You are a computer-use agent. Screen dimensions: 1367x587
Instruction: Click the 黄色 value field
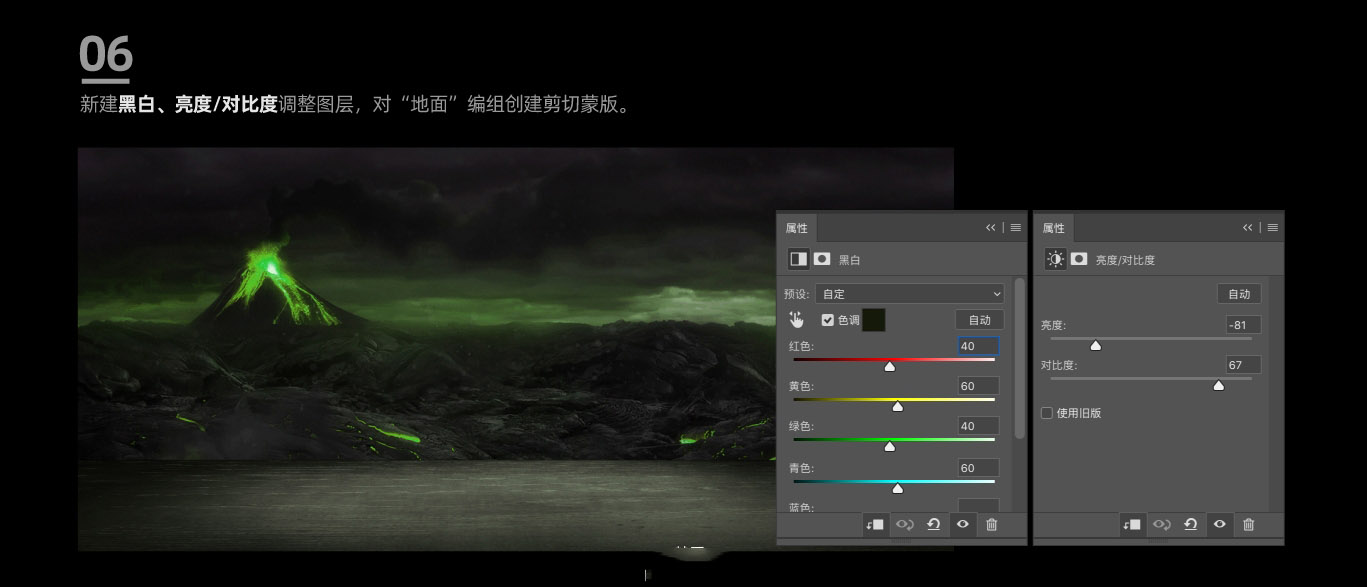pyautogui.click(x=978, y=386)
